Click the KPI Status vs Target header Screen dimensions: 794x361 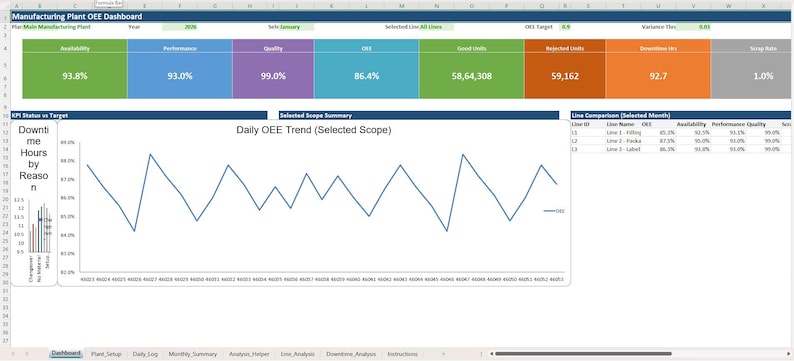pos(139,115)
